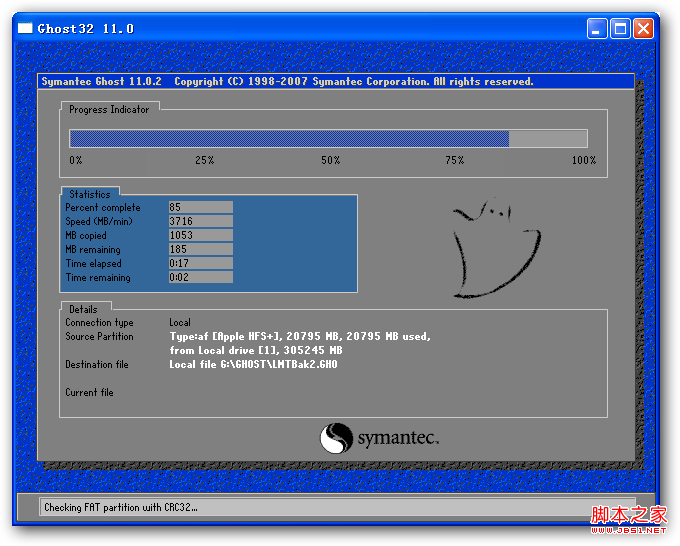Screen dimensions: 680x546
Task: Click the 100% progress scale mark
Action: (584, 160)
